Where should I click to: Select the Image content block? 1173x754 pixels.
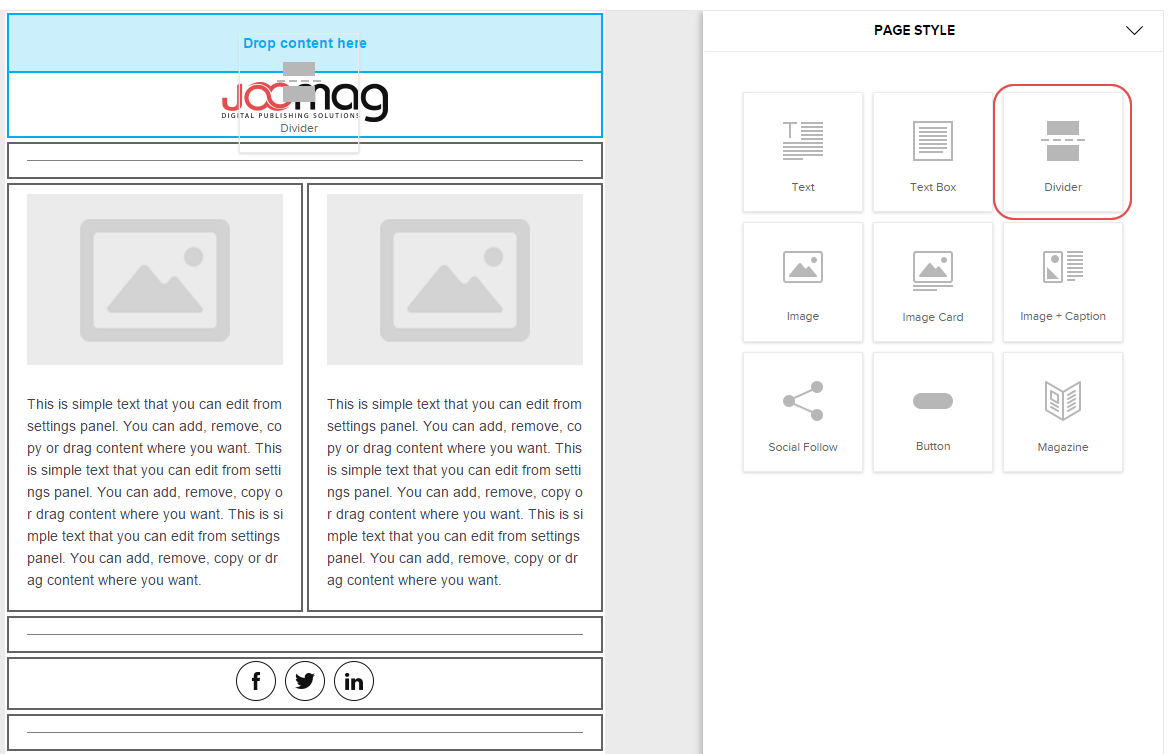pos(802,282)
